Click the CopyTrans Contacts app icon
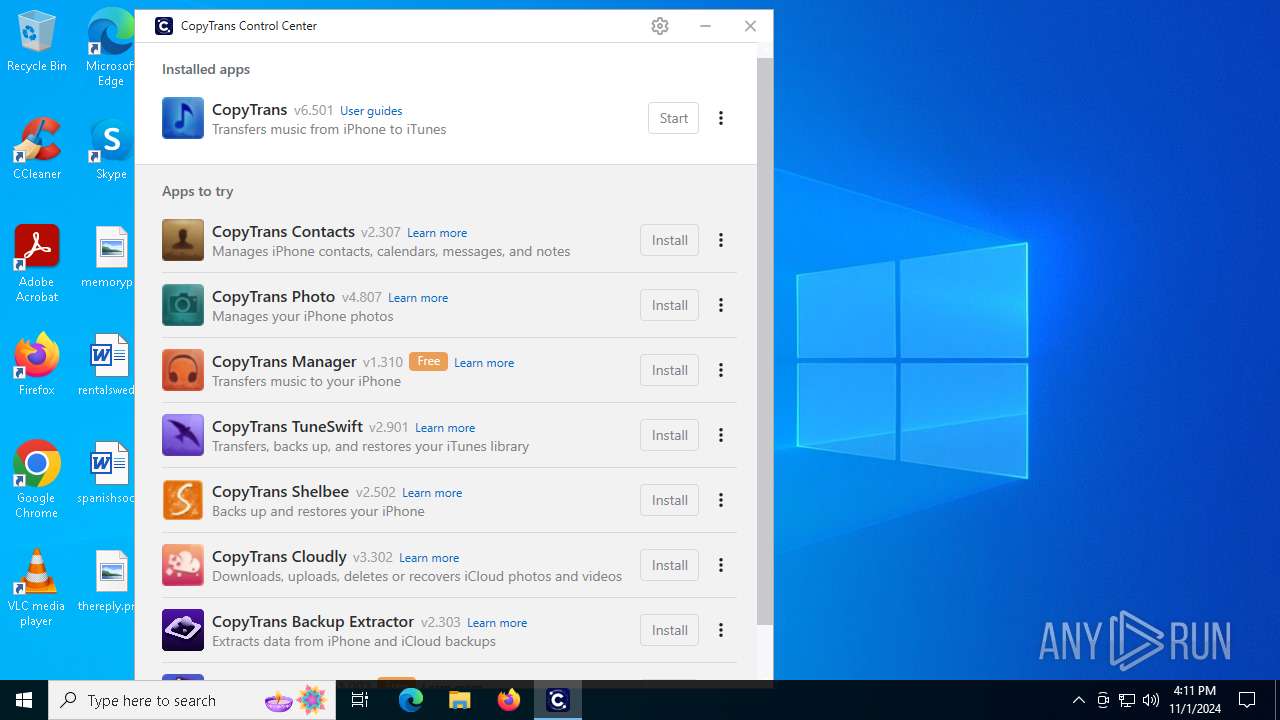Viewport: 1280px width, 720px height. pos(183,240)
